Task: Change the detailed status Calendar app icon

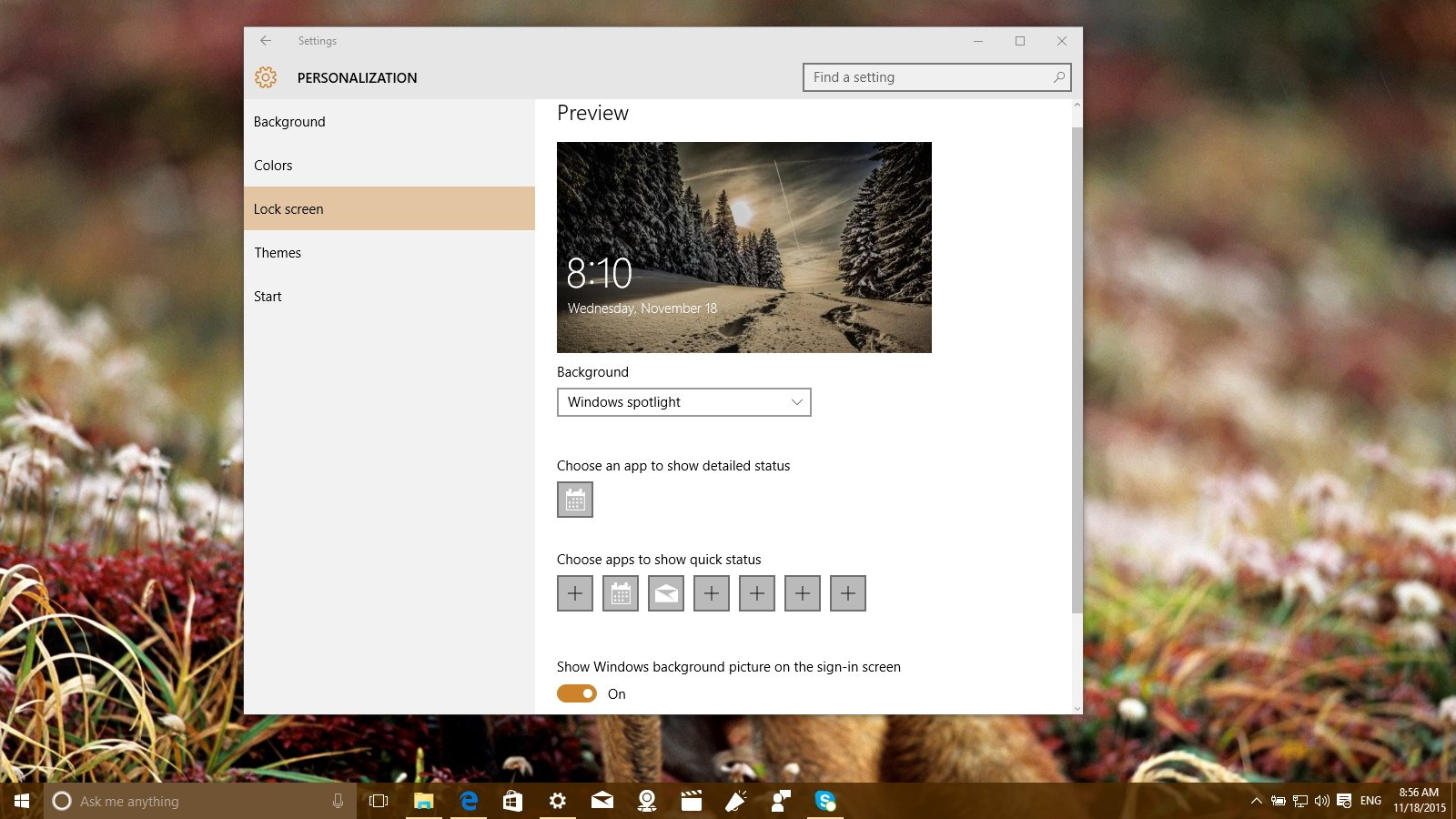Action: pos(575,500)
